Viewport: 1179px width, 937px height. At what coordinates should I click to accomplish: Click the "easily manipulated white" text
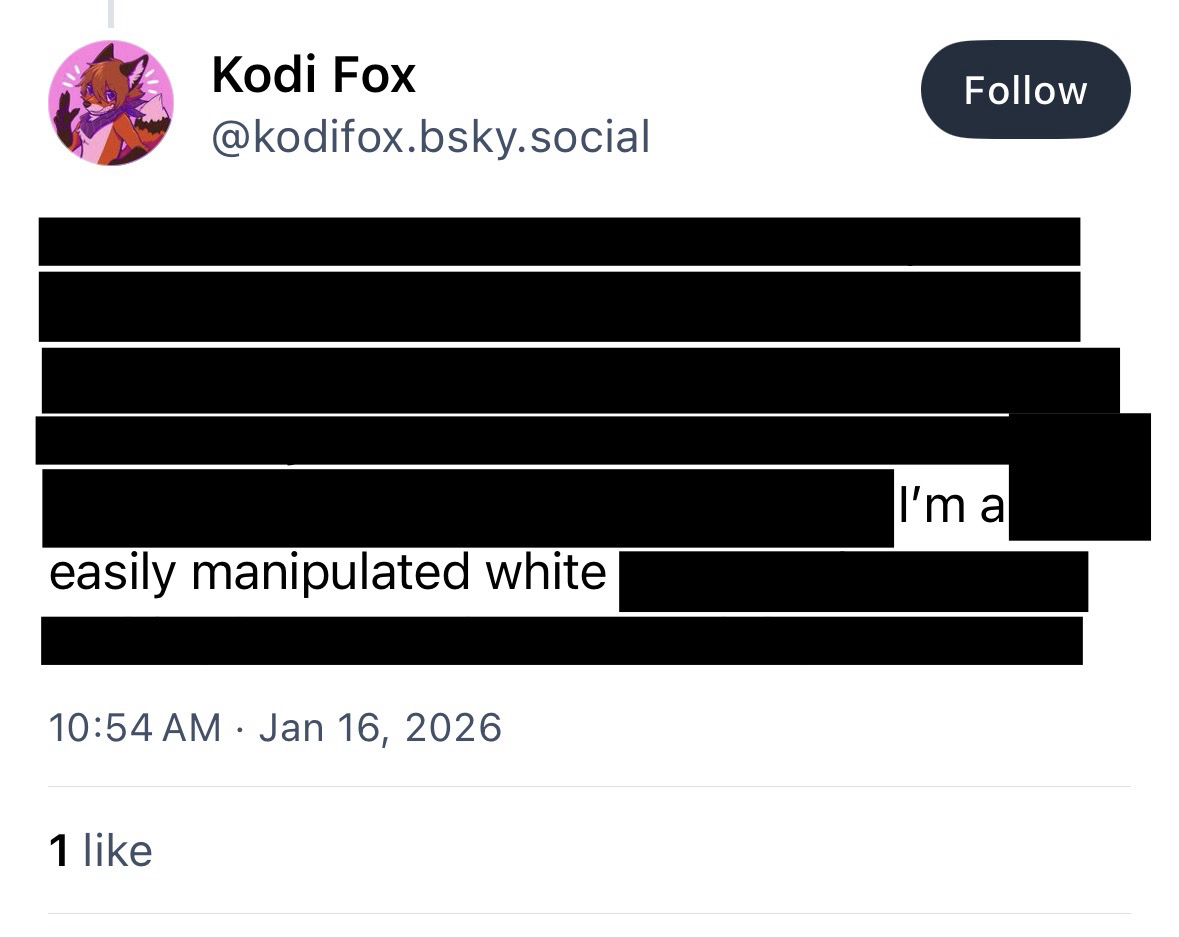(327, 573)
